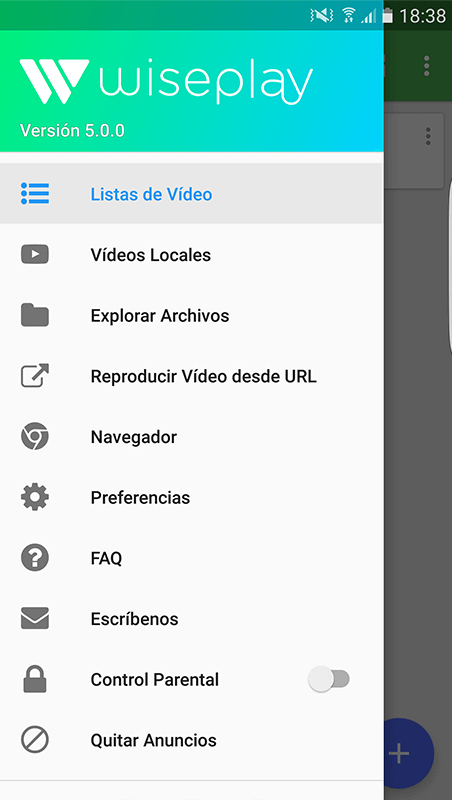Image resolution: width=452 pixels, height=800 pixels.
Task: Open the top toolbar overflow menu
Action: 426,66
